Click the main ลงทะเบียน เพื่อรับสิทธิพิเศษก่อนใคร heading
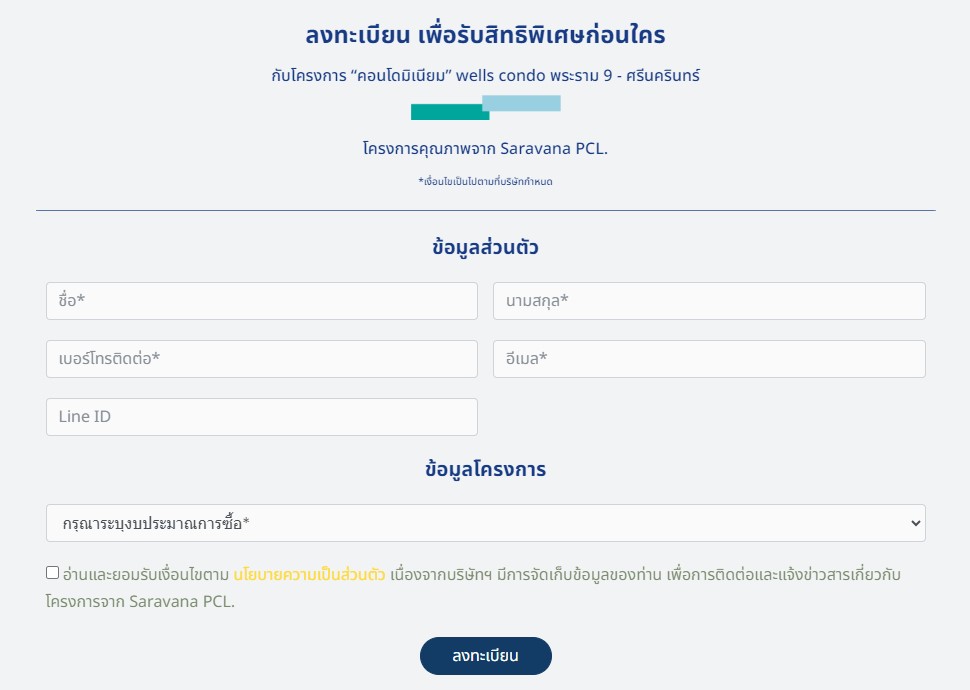 pos(485,36)
